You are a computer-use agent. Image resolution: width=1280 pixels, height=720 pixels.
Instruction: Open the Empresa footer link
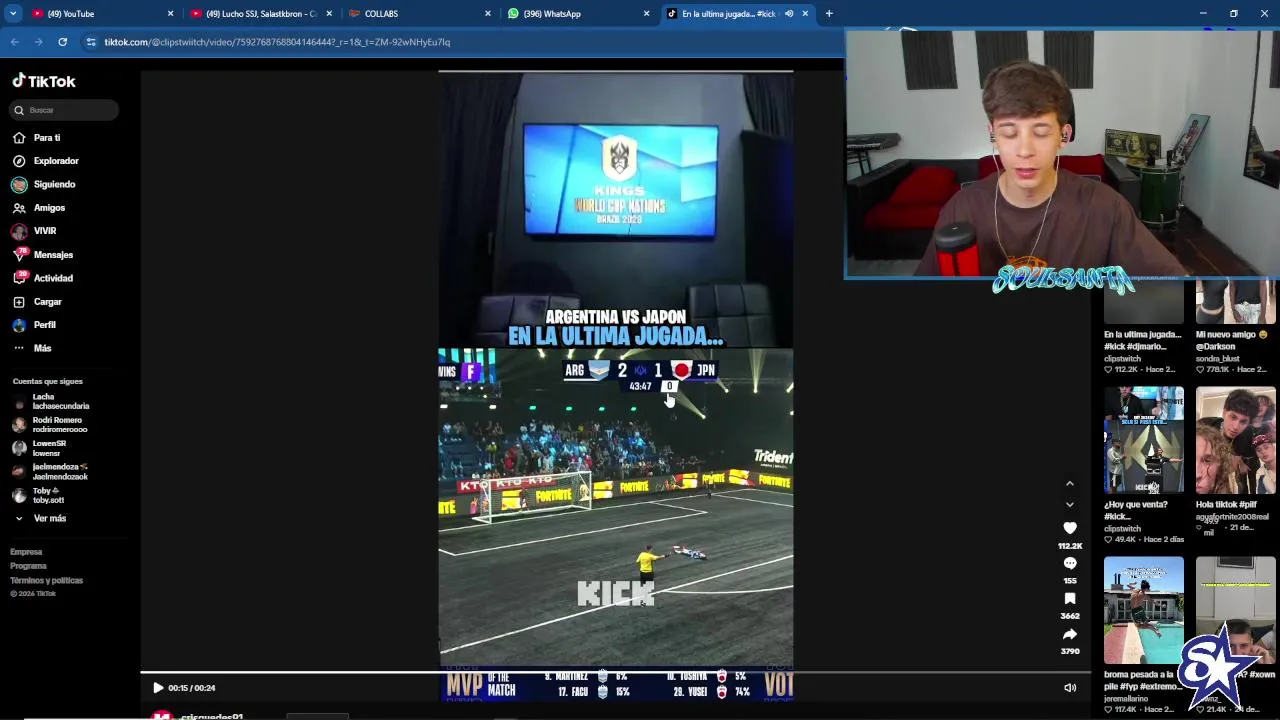[x=26, y=552]
